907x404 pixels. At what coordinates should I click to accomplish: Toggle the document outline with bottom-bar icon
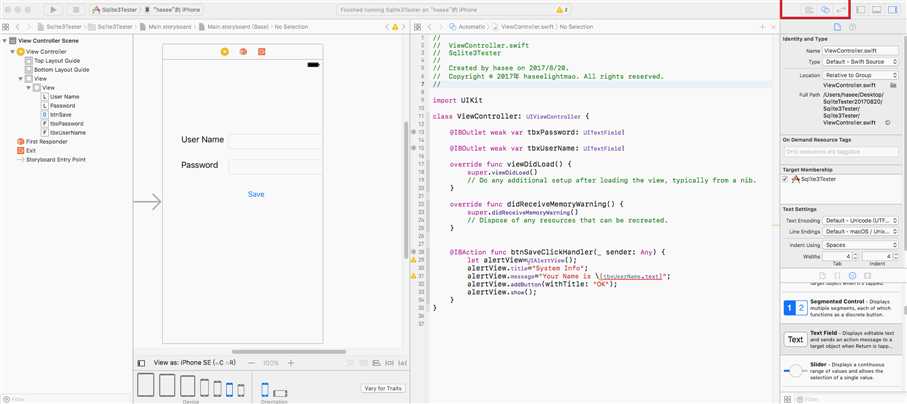click(x=142, y=363)
